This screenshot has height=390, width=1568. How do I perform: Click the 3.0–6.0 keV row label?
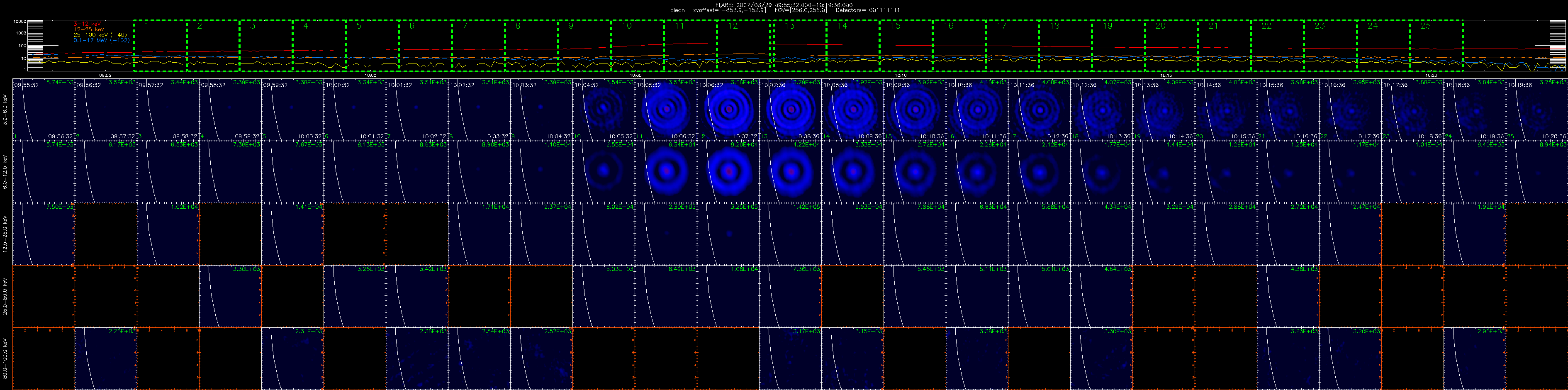(5, 110)
